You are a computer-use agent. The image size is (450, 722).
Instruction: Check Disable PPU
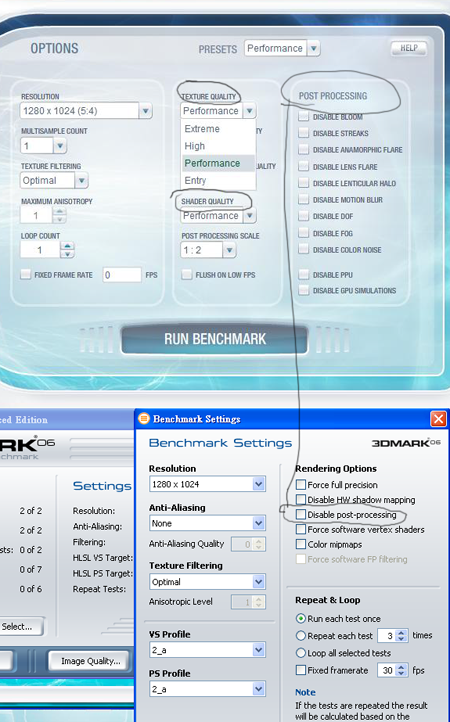point(303,275)
